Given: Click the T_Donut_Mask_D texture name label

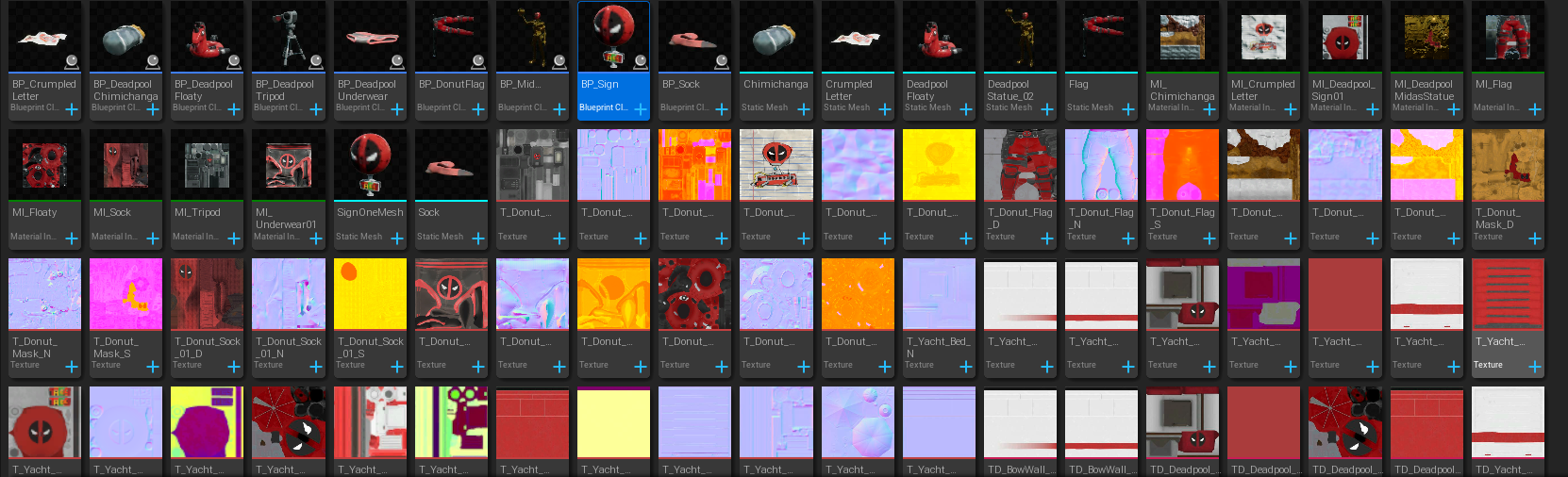Looking at the screenshot, I should (x=1498, y=219).
